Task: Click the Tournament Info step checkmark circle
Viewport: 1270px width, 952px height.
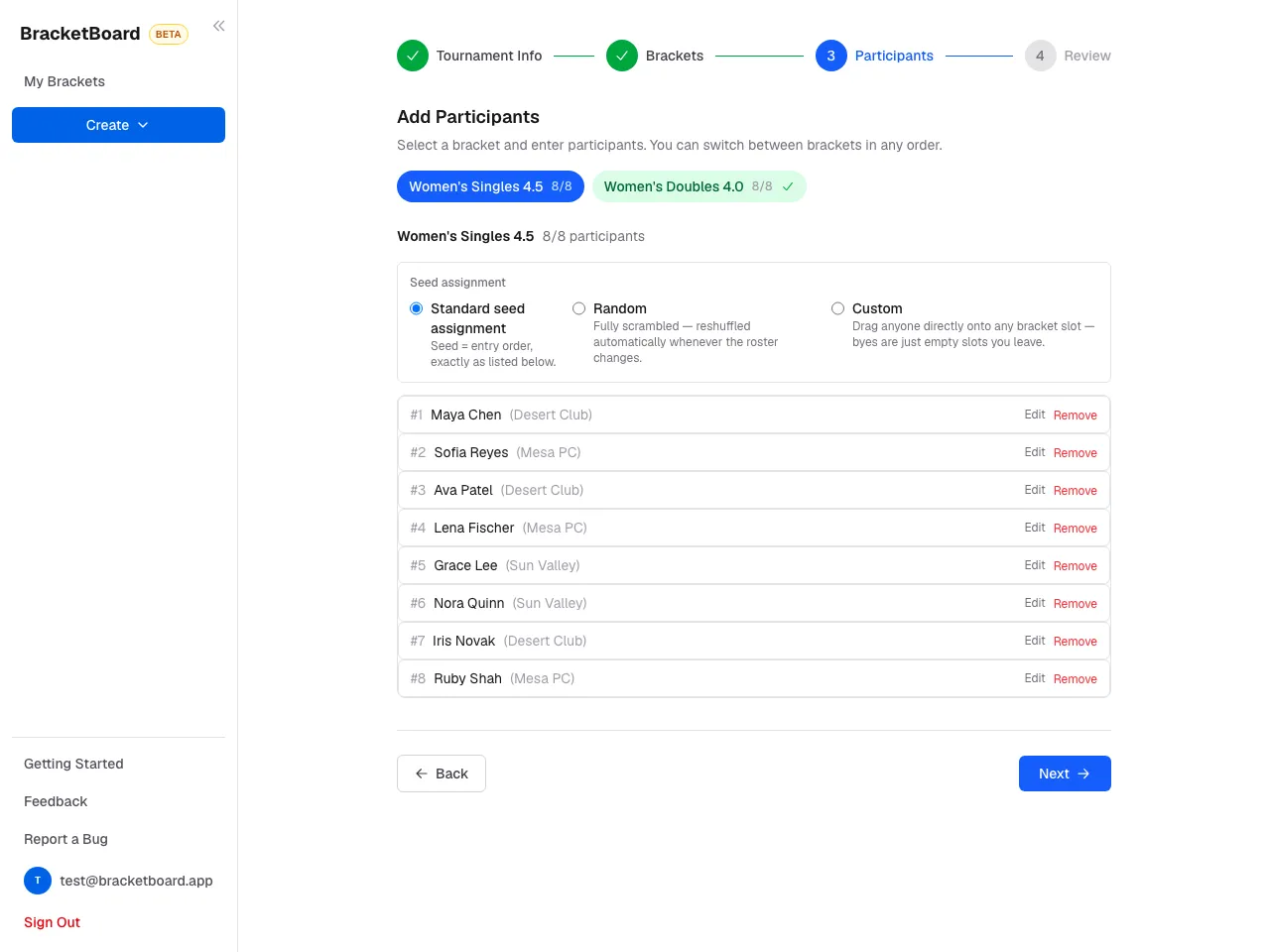Action: 413,56
